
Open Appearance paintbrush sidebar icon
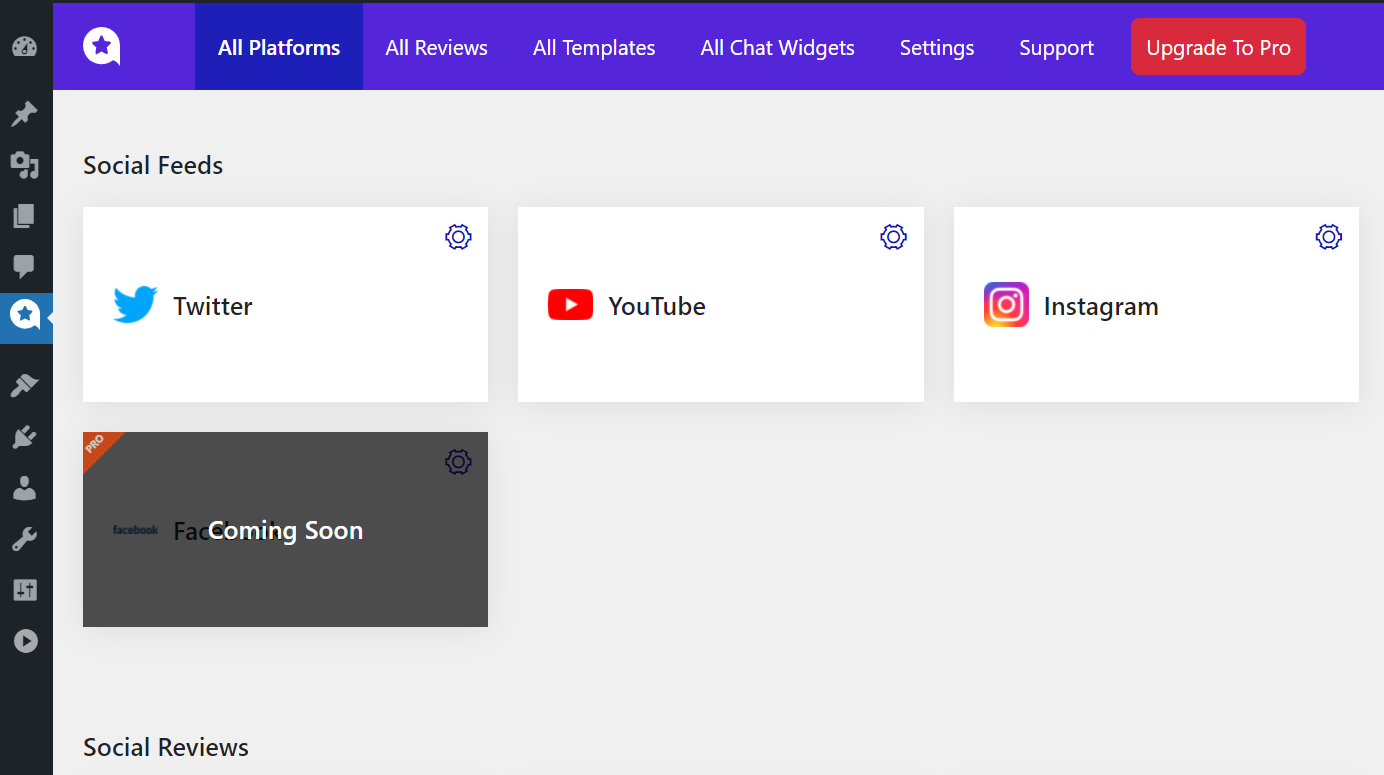tap(25, 385)
